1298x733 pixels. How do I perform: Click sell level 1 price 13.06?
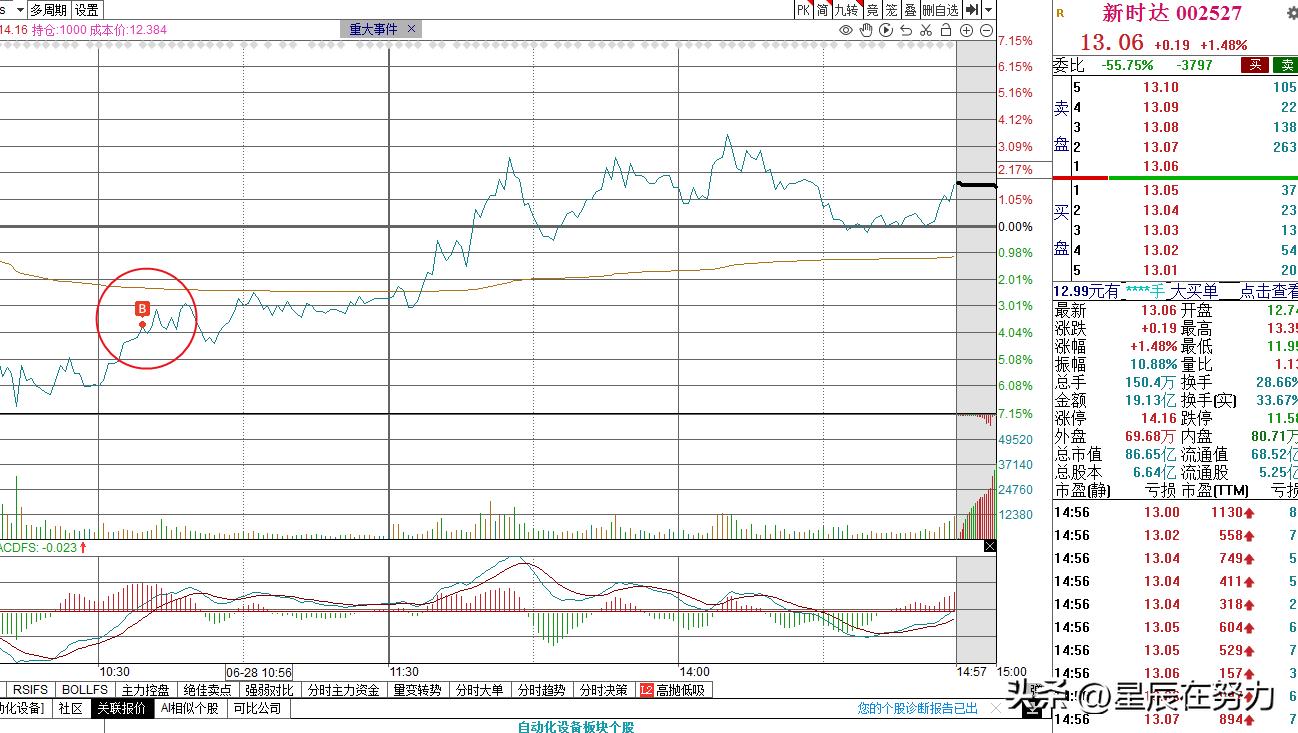[1160, 166]
